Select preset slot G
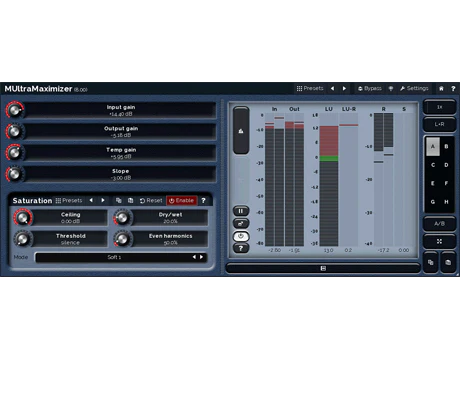The image size is (460, 416). coord(433,202)
